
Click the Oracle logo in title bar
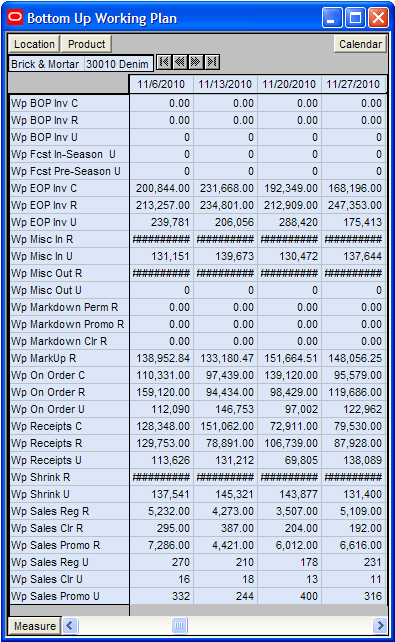tap(15, 18)
